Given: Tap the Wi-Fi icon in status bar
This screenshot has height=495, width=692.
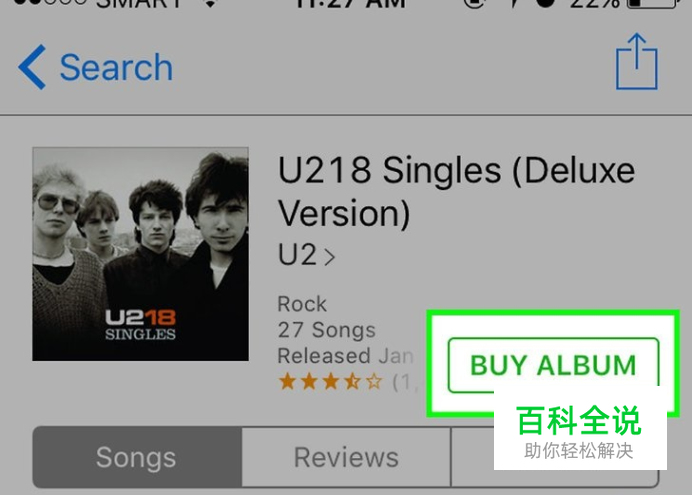Looking at the screenshot, I should coord(211,4).
